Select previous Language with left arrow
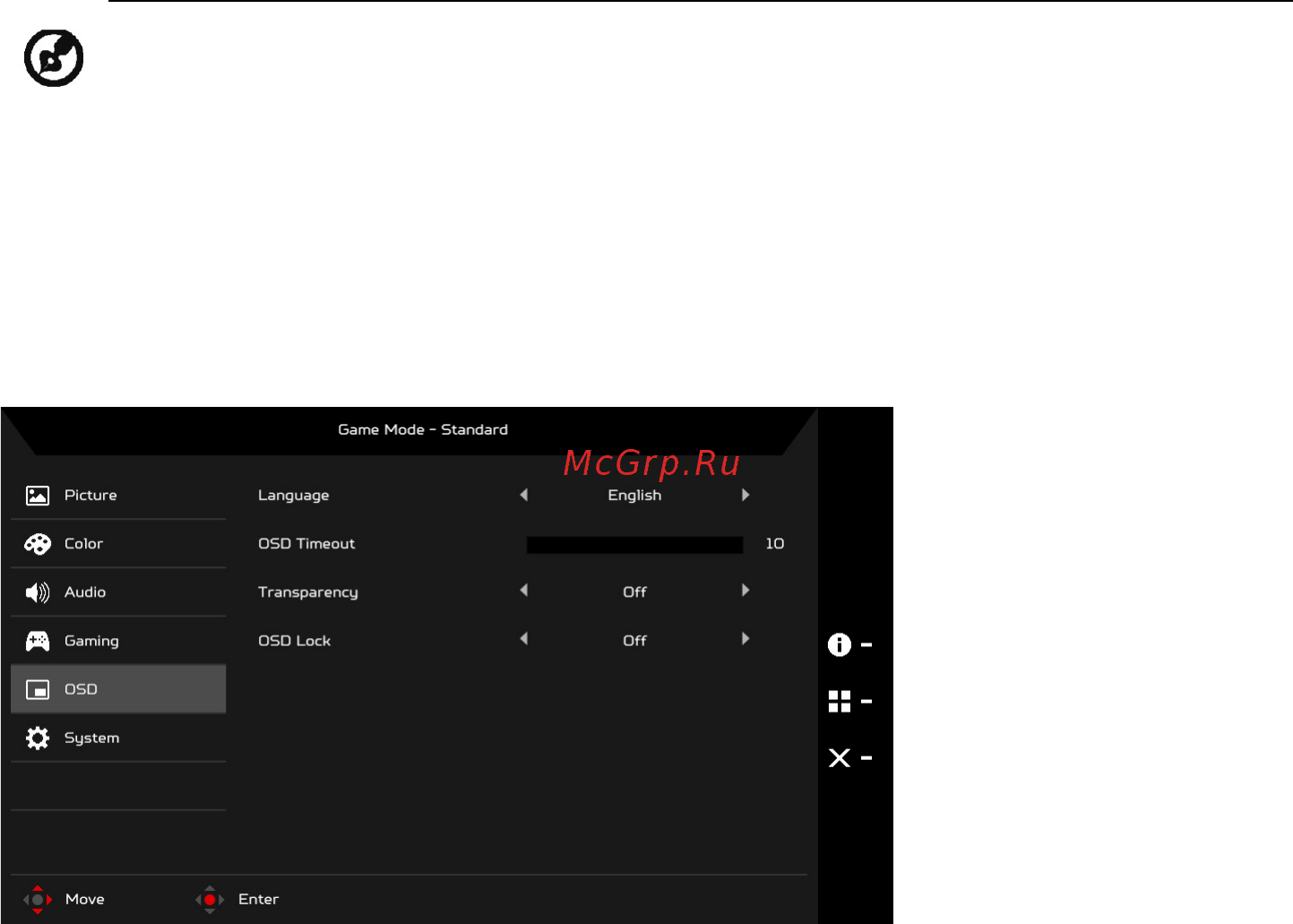 click(524, 495)
